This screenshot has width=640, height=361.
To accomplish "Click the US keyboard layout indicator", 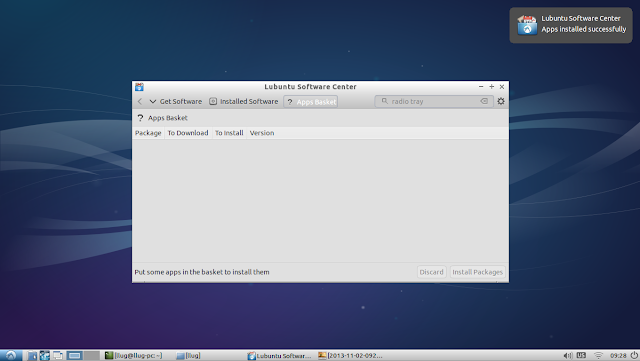I will pyautogui.click(x=581, y=355).
